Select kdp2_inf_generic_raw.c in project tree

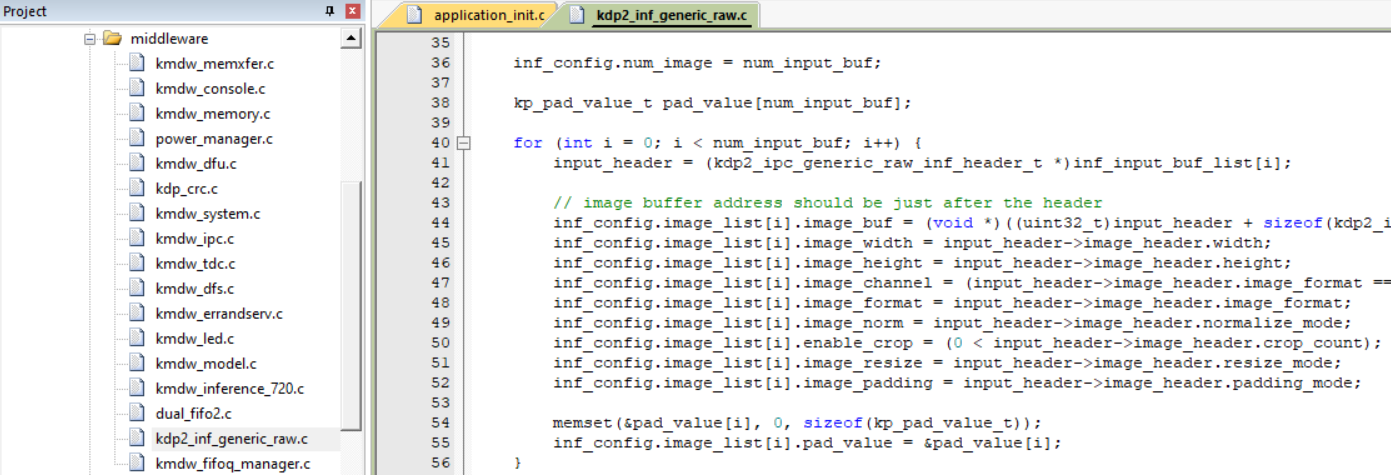(x=232, y=438)
